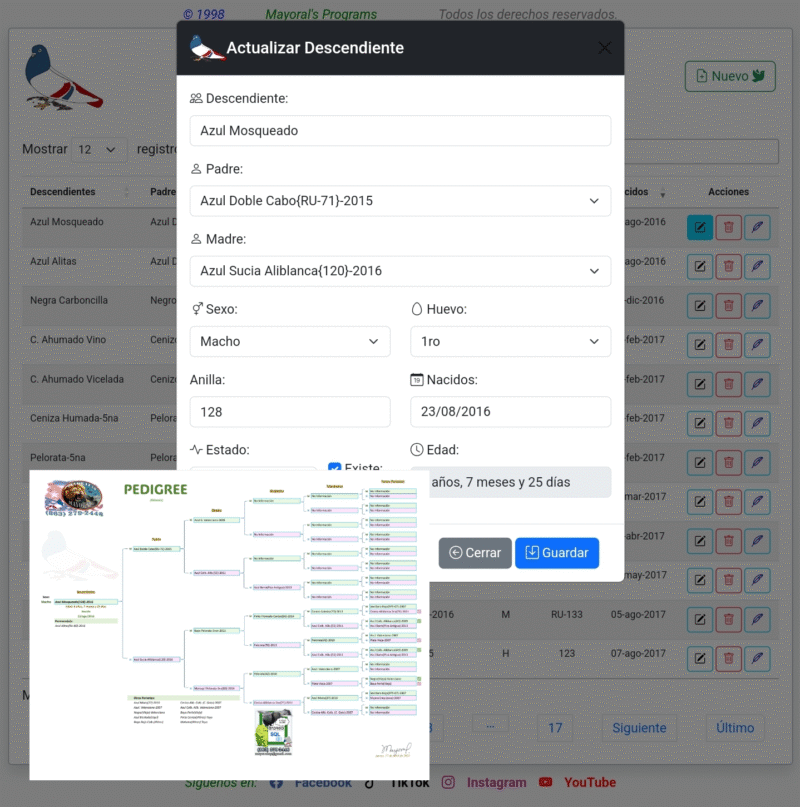Edit the Negra Carboncilla record
800x807 pixels.
coord(700,306)
